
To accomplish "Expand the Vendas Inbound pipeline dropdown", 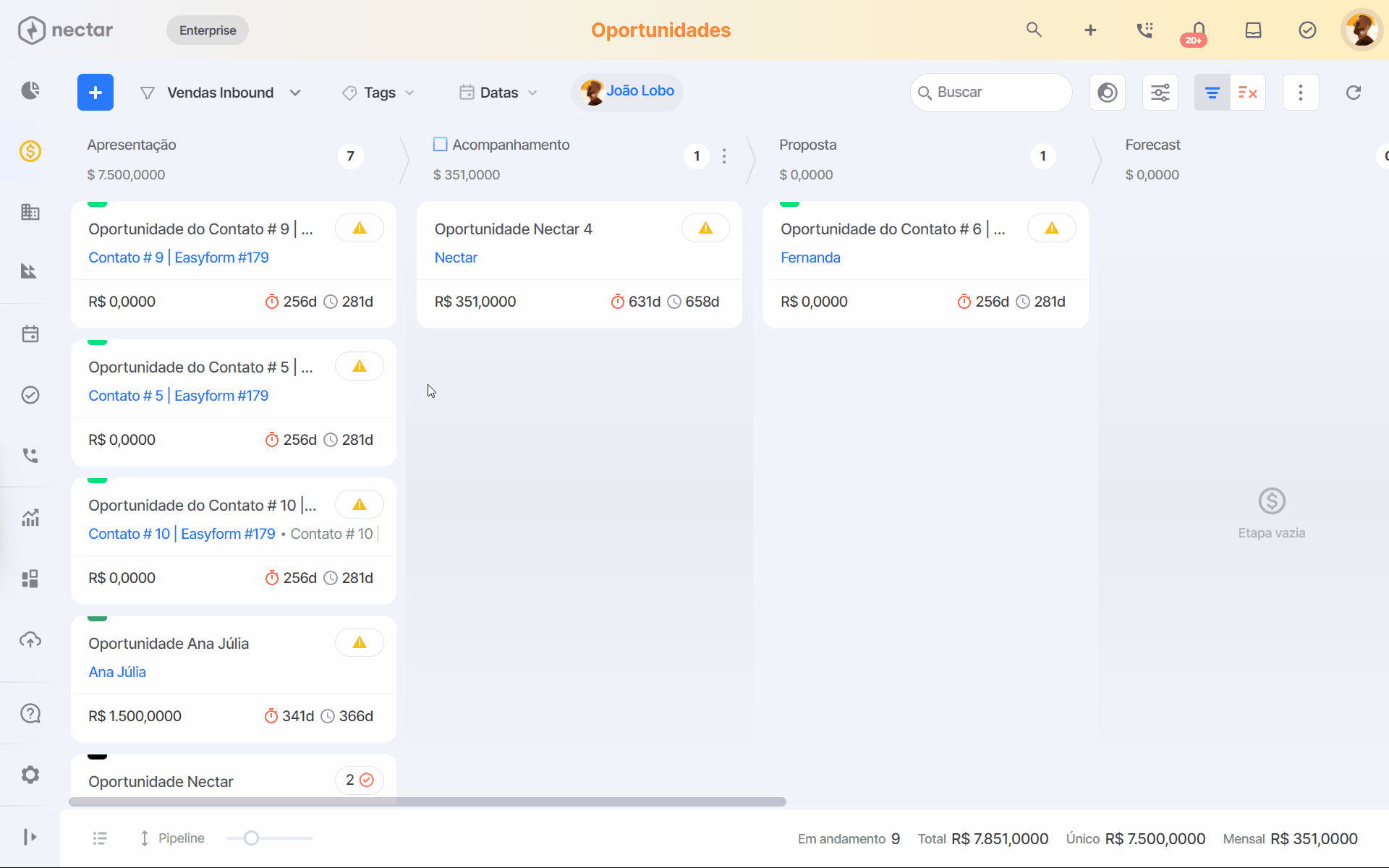I will pos(221,93).
